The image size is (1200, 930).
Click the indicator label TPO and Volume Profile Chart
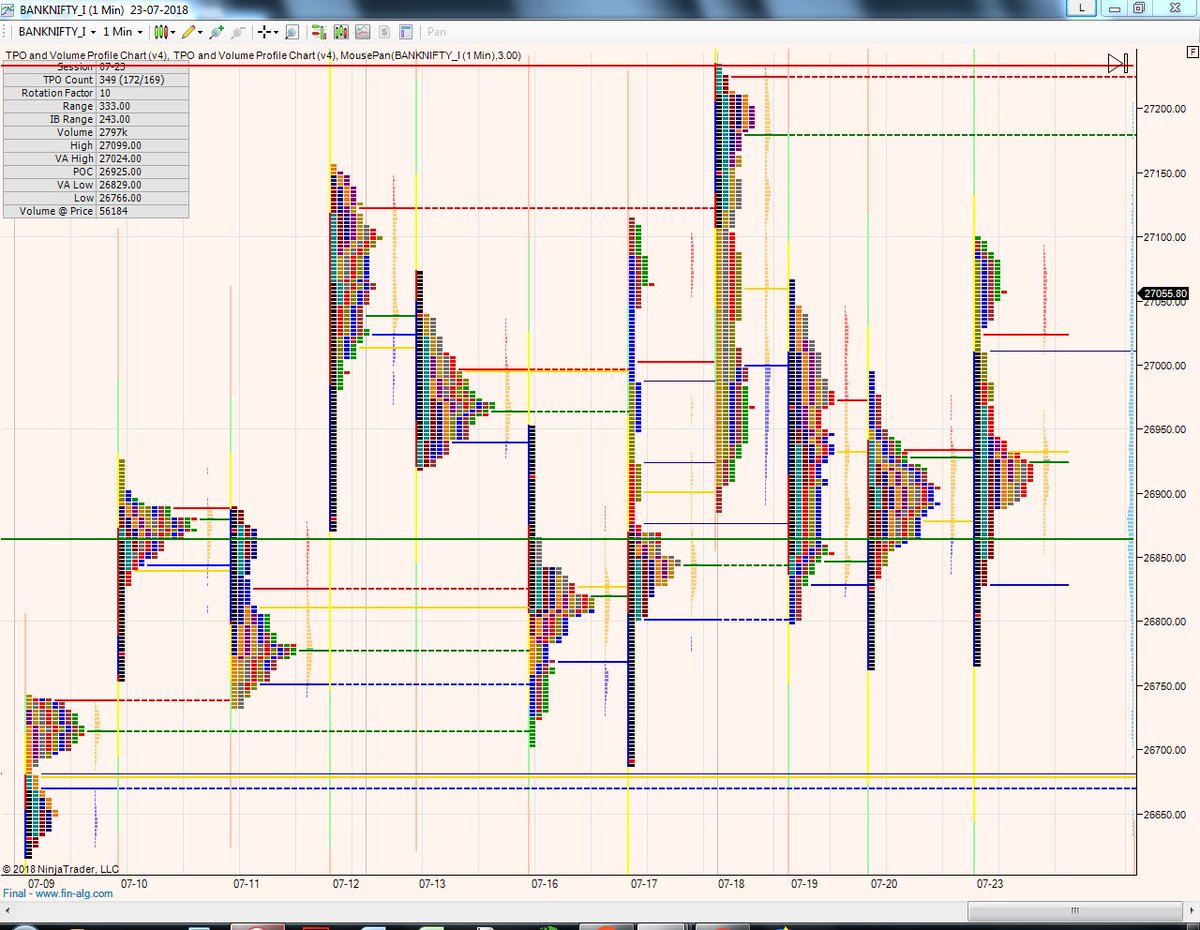coord(86,56)
